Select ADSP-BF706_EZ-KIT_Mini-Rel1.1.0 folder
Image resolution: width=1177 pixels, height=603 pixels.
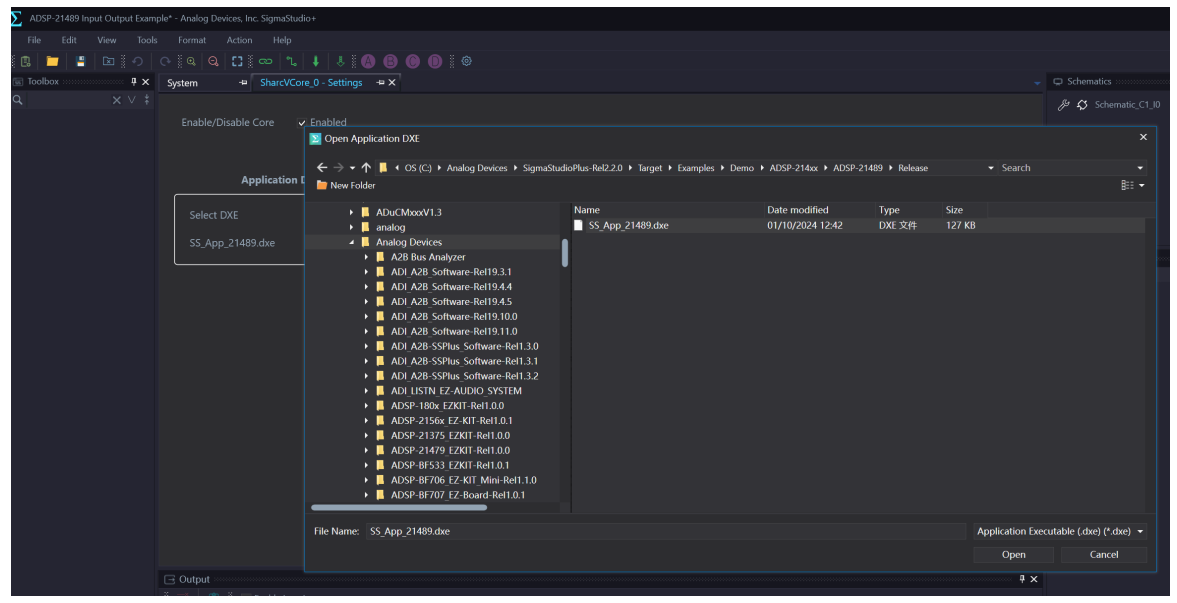[x=463, y=481]
